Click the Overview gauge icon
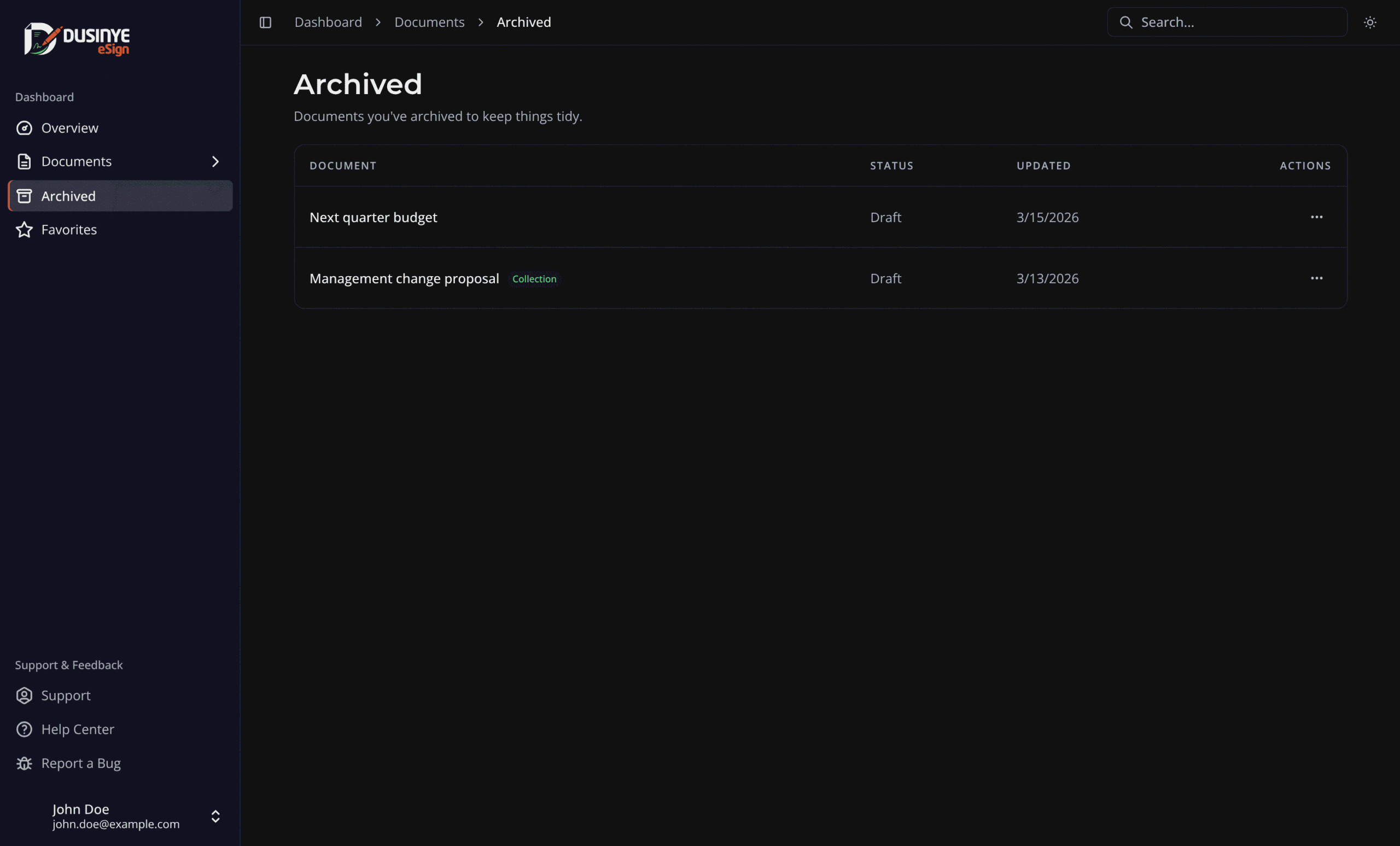 (24, 128)
